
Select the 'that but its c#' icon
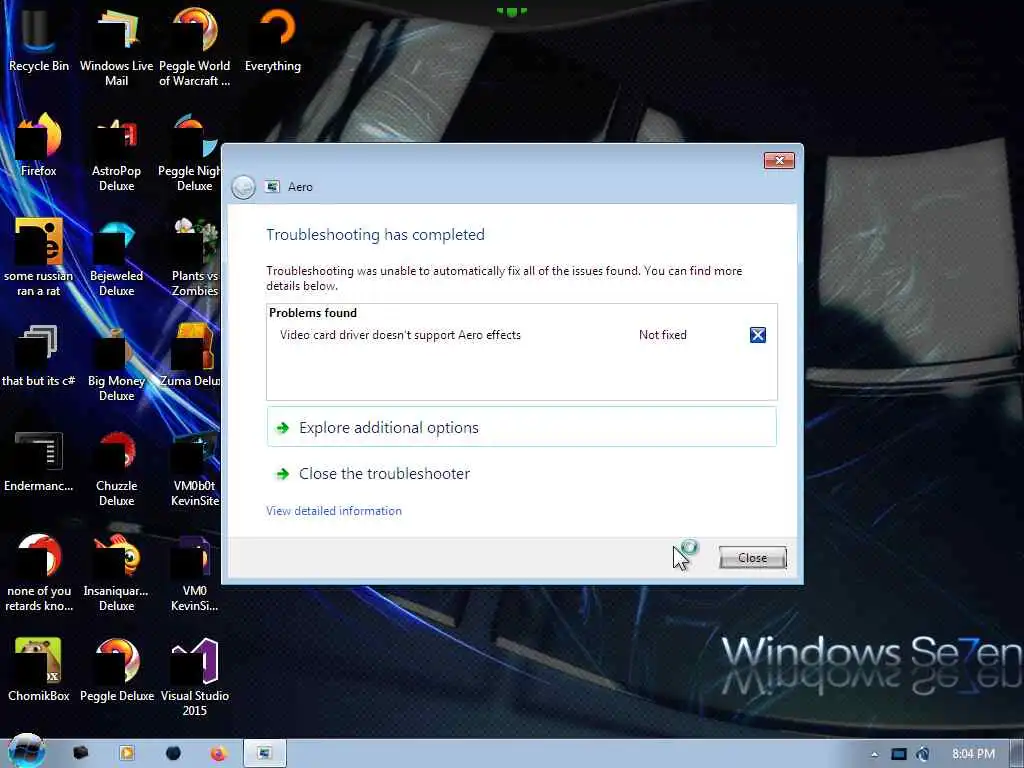[39, 355]
